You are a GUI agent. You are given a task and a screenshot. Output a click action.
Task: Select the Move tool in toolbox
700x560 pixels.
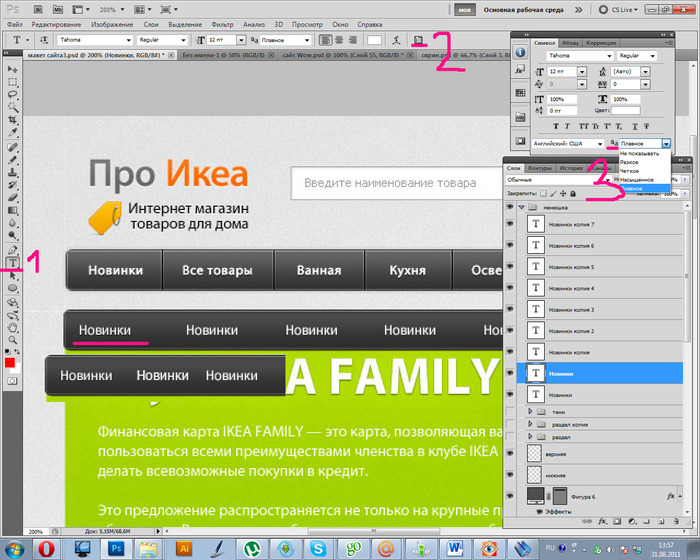point(12,69)
